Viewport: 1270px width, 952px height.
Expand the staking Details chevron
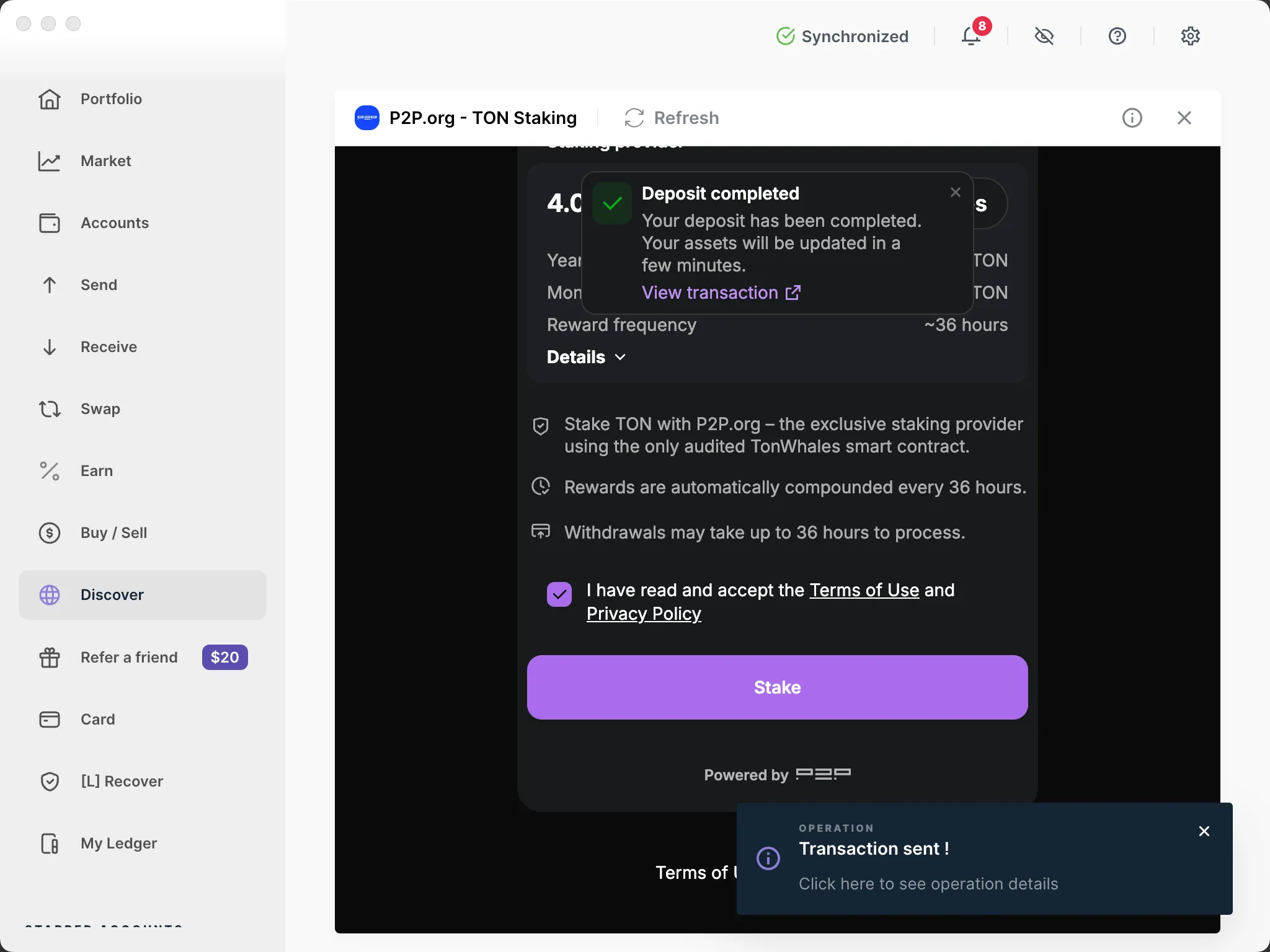click(x=620, y=357)
